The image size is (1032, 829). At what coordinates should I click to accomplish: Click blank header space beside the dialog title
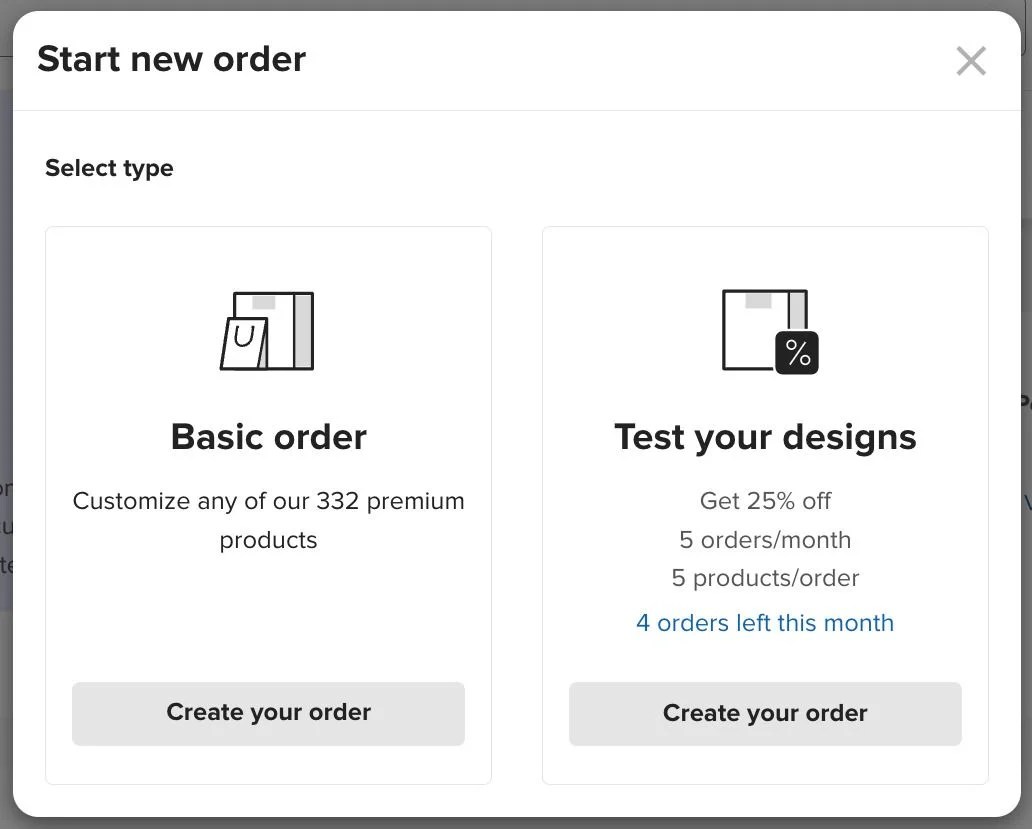[620, 60]
